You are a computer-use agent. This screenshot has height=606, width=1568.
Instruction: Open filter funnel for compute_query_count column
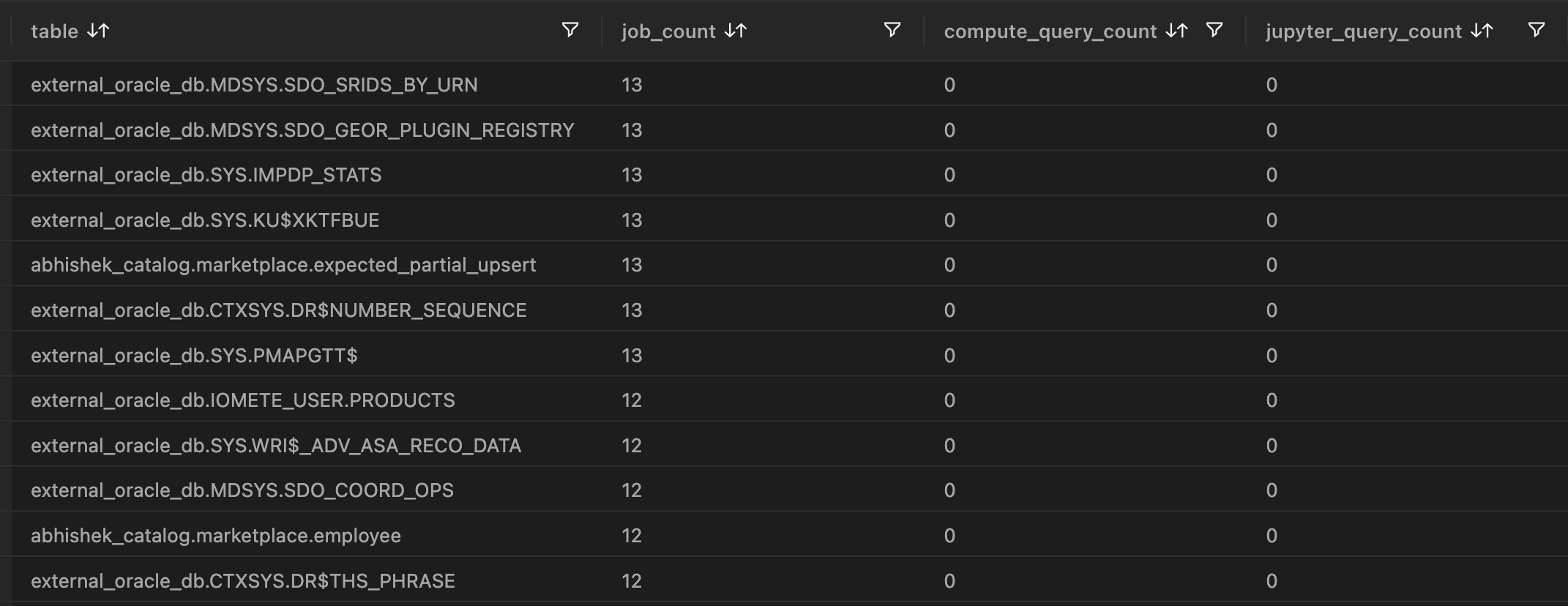pyautogui.click(x=1214, y=30)
